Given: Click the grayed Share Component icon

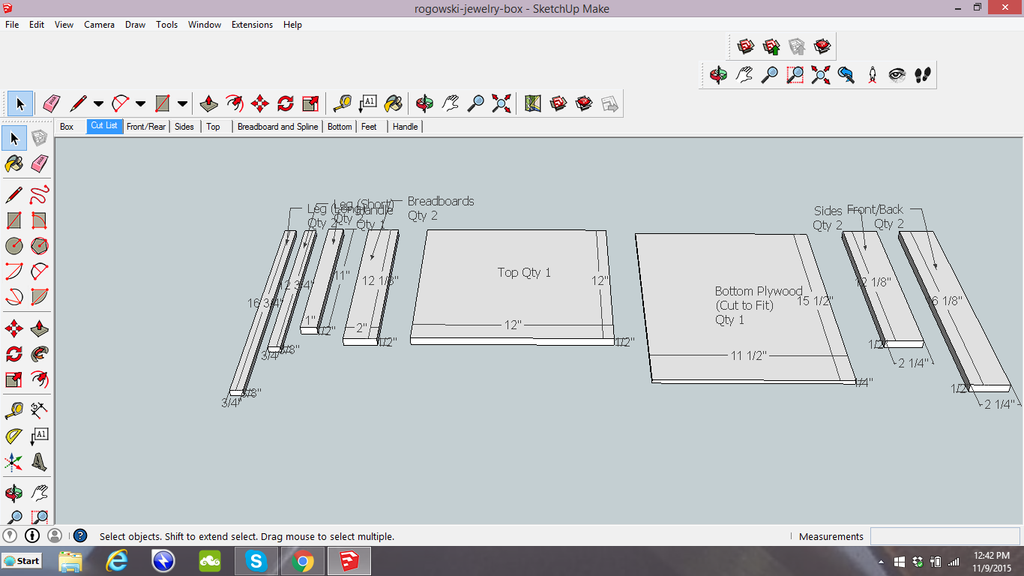Looking at the screenshot, I should [x=797, y=46].
